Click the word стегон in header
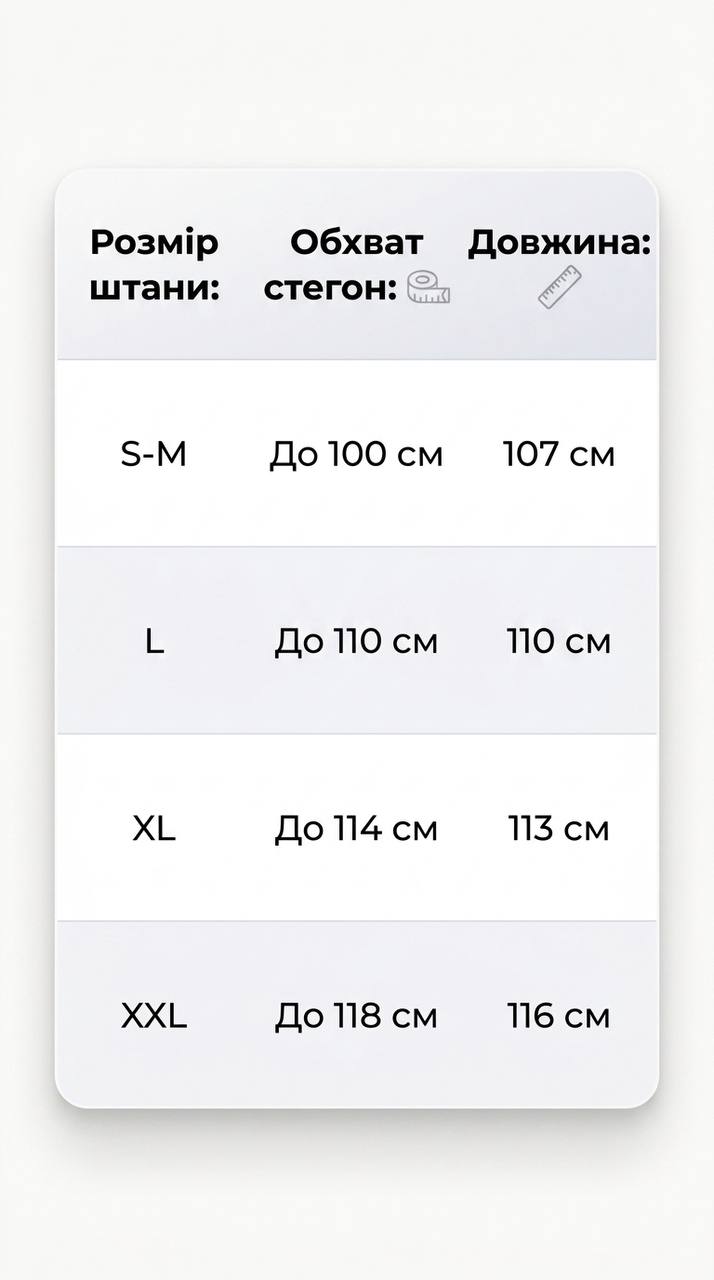This screenshot has height=1280, width=714. [x=331, y=289]
